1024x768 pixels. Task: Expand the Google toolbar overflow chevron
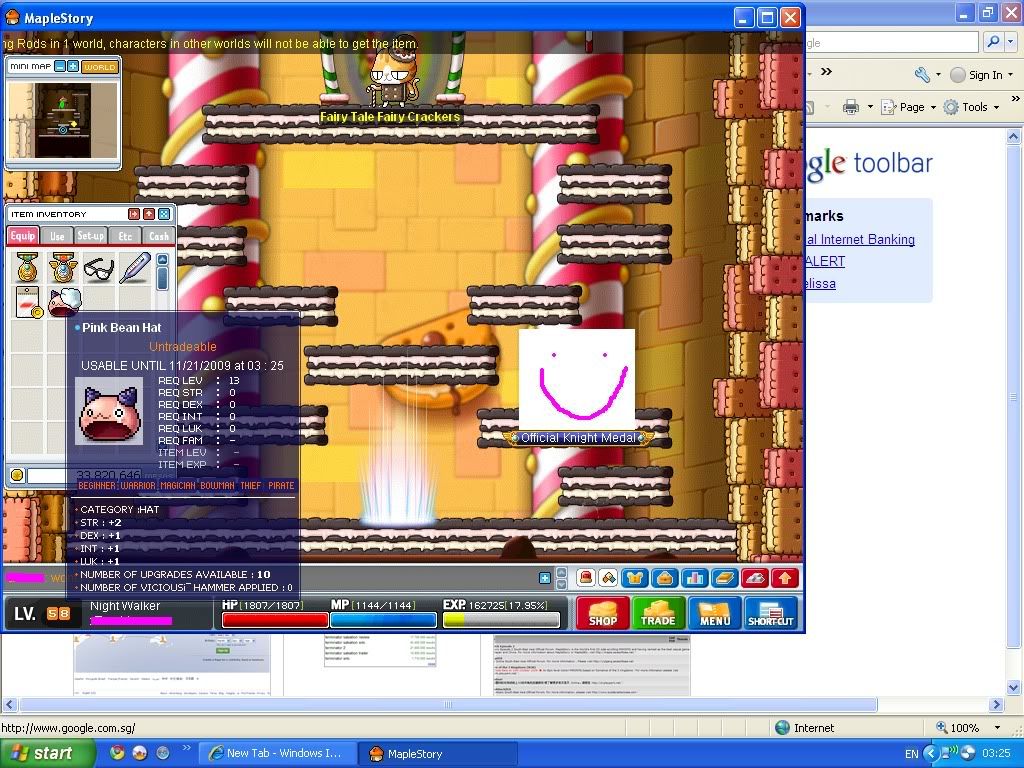click(827, 71)
